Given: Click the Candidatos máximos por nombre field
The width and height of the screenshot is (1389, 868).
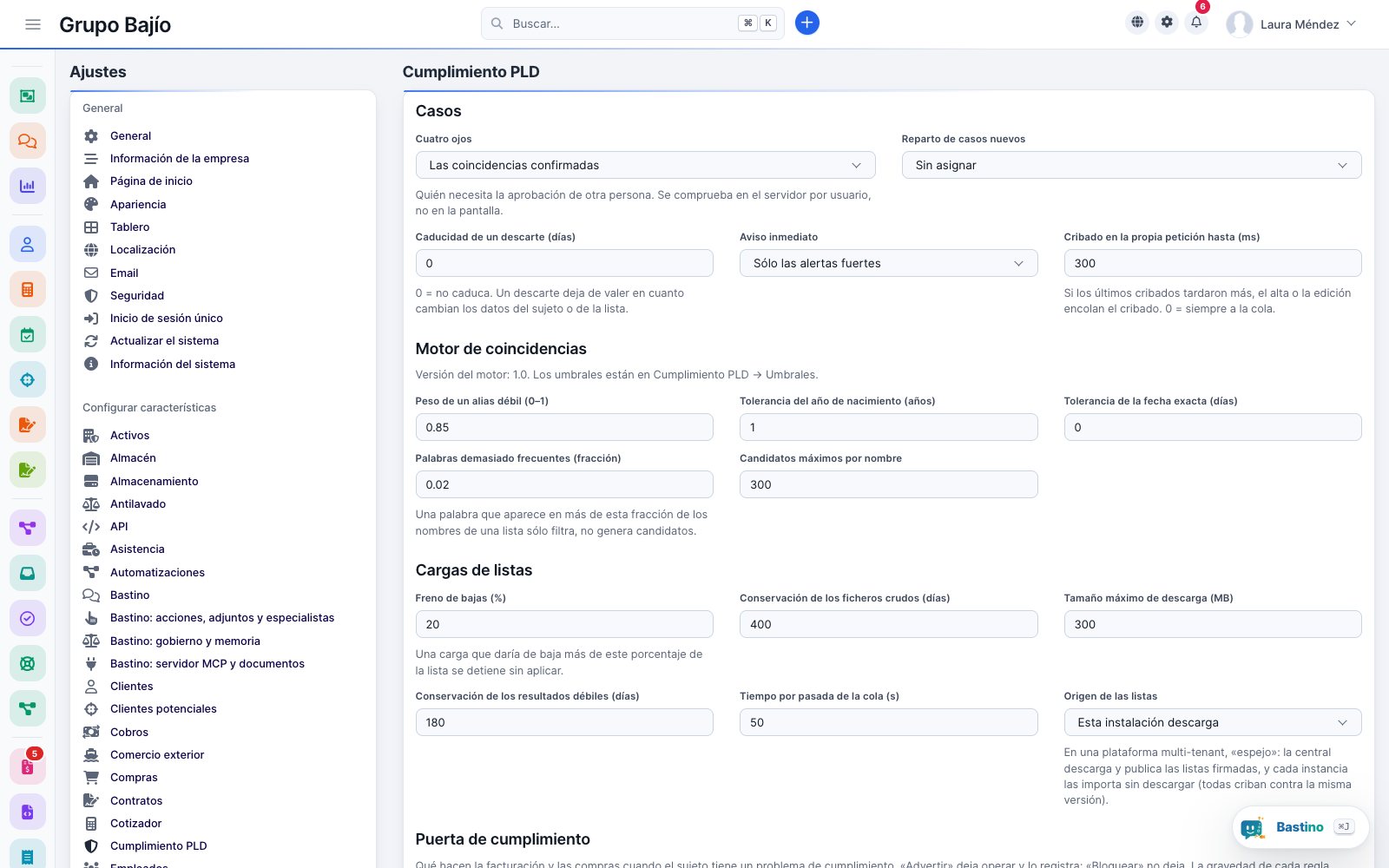Looking at the screenshot, I should pyautogui.click(x=888, y=484).
